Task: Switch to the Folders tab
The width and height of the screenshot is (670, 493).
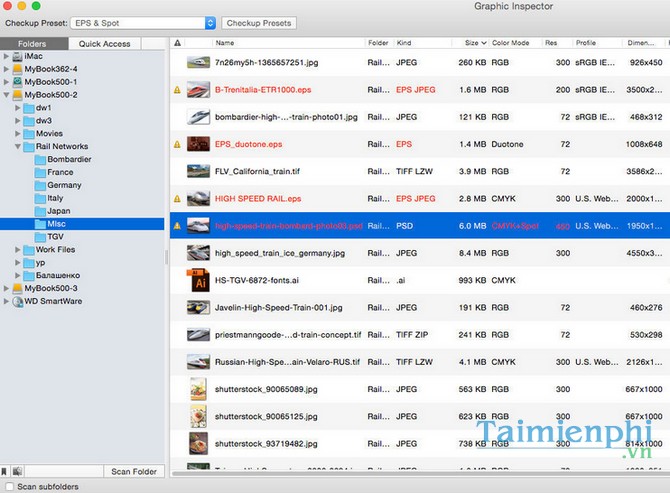Action: 32,44
